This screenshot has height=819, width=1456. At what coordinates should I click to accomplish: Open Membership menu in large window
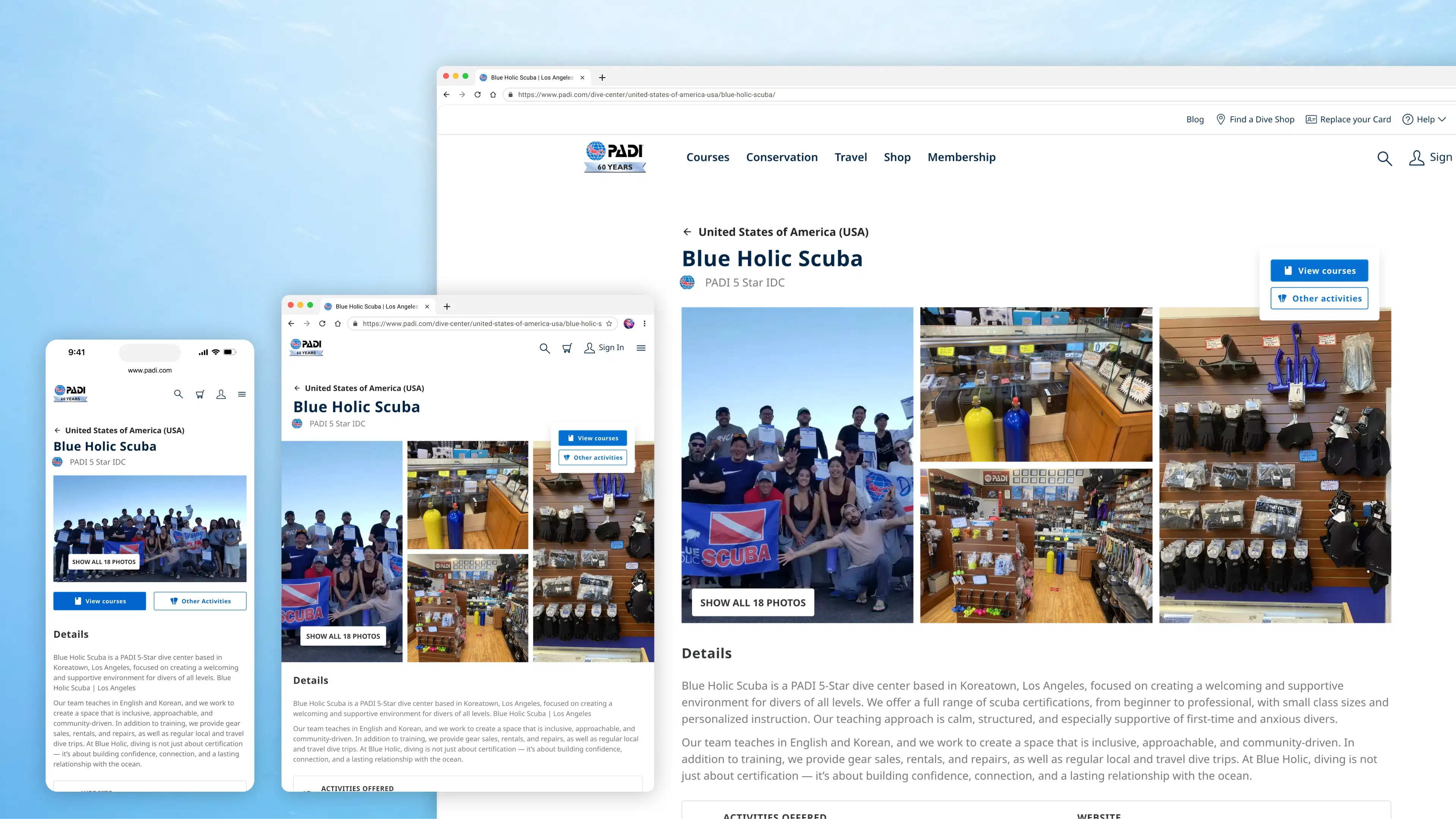click(962, 157)
